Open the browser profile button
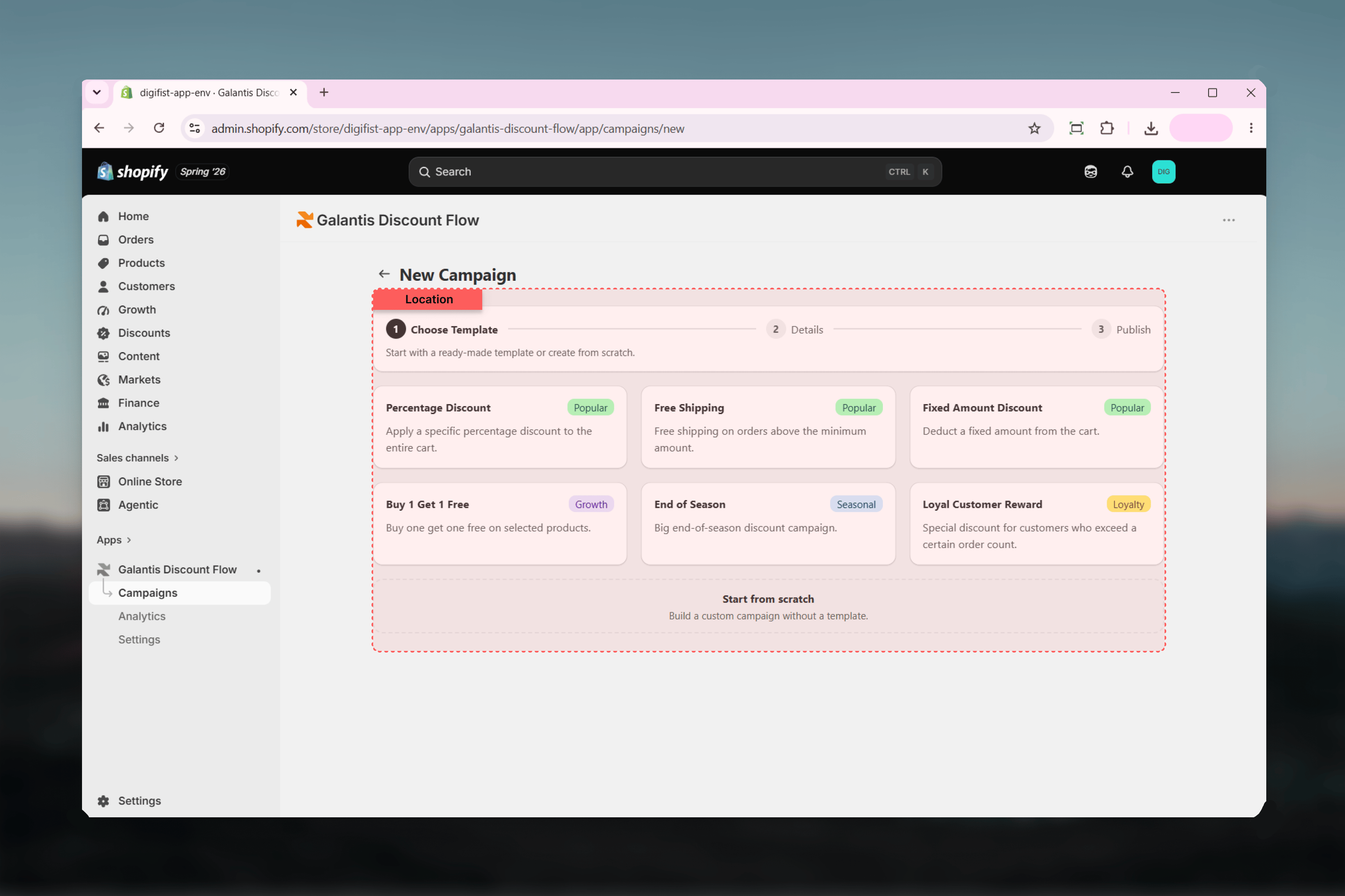The image size is (1345, 896). coord(1201,128)
